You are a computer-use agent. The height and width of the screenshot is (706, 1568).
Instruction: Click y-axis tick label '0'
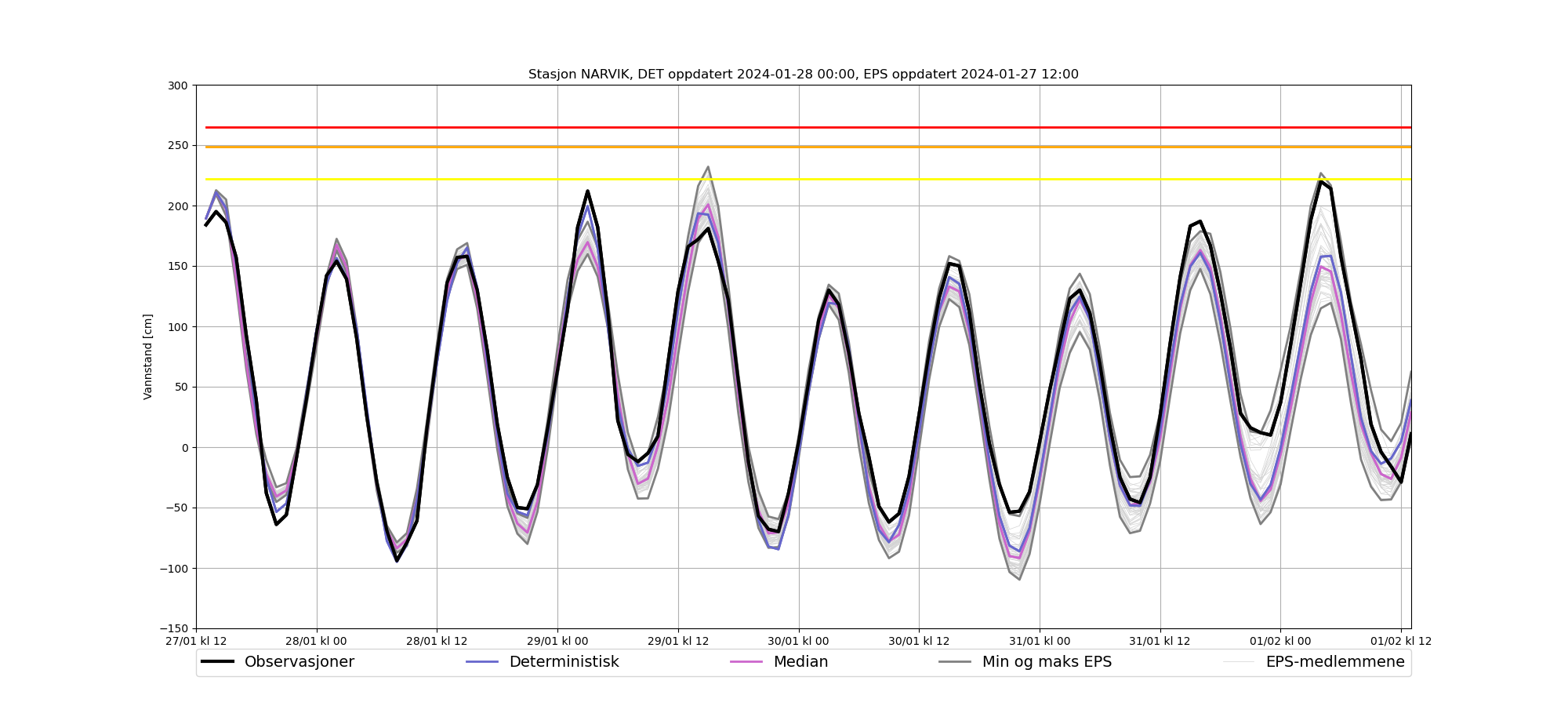(x=186, y=448)
